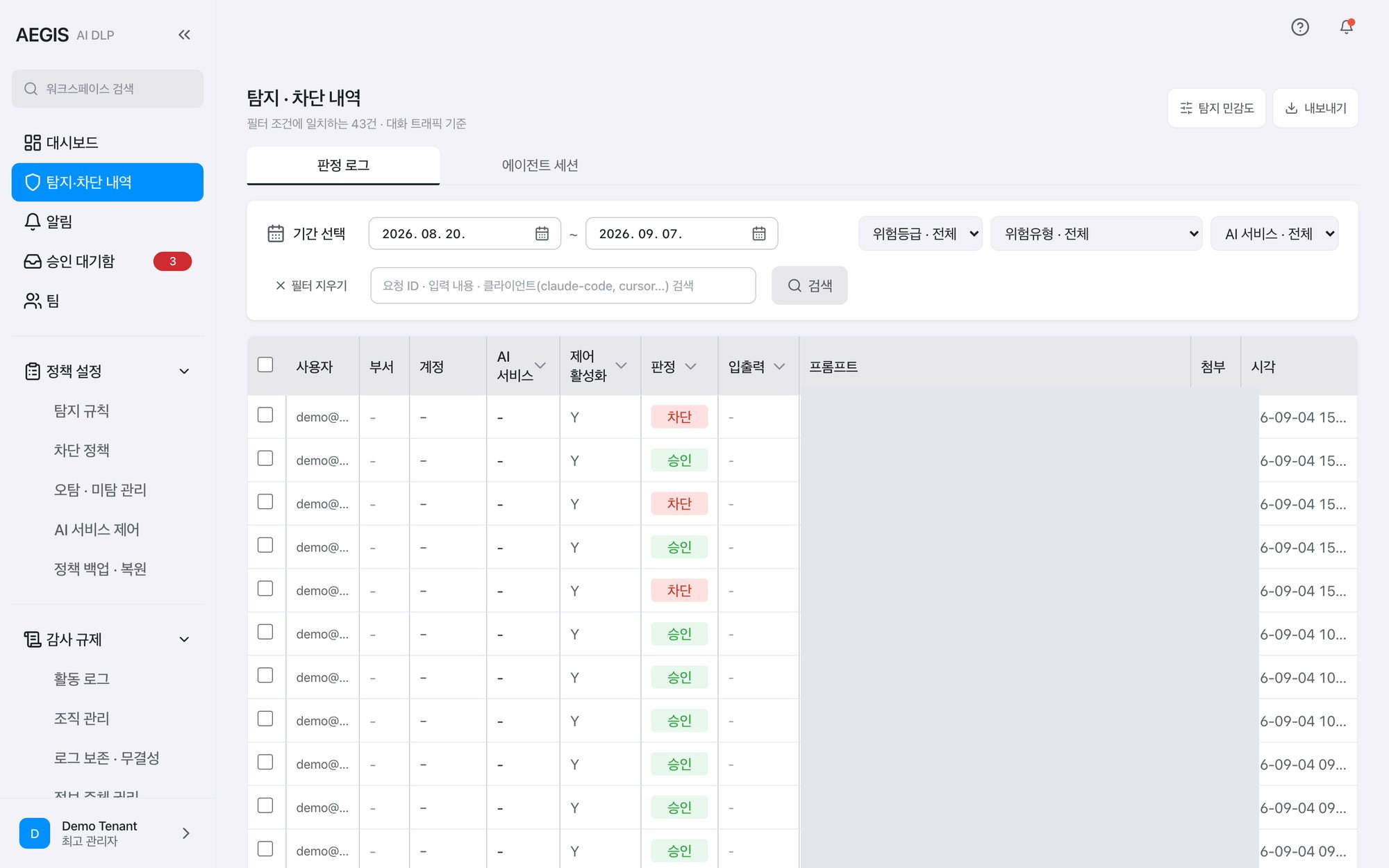Open 차단 정책 in the sidebar
This screenshot has height=868, width=1389.
(82, 451)
